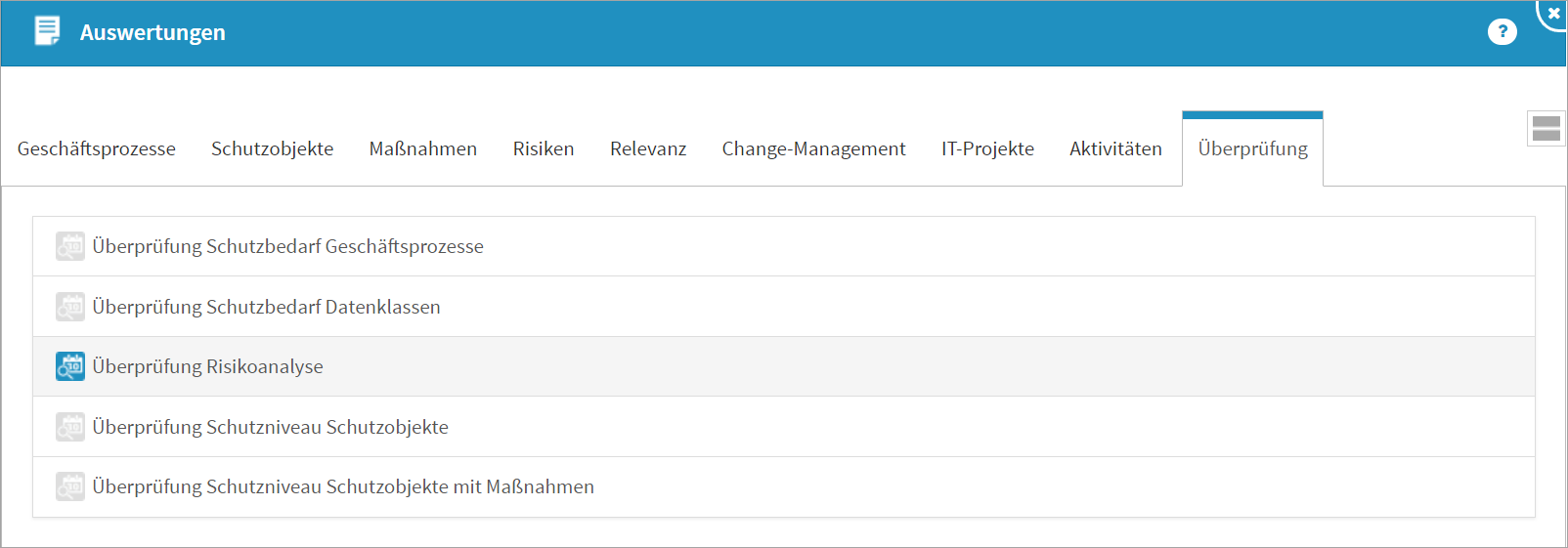
Task: Open the Überprüfung Risikoanalyse report
Action: click(207, 366)
